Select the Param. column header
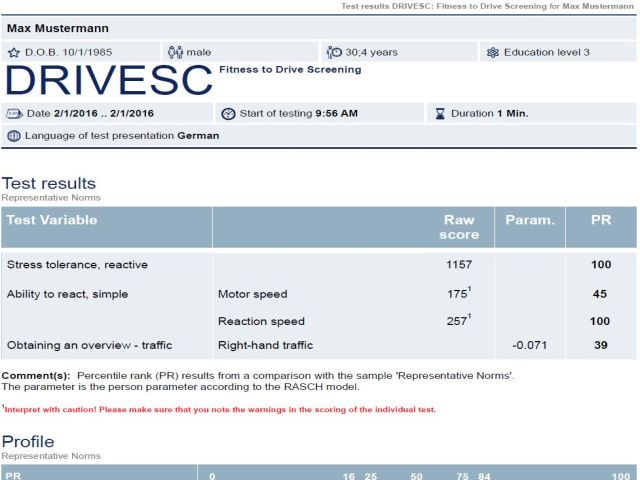Screen dimensions: 640x480 (530, 220)
